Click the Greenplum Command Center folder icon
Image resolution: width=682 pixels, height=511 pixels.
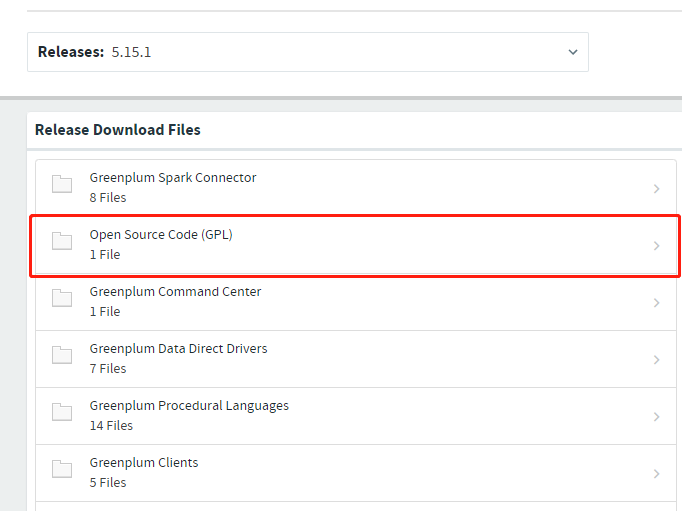[62, 298]
